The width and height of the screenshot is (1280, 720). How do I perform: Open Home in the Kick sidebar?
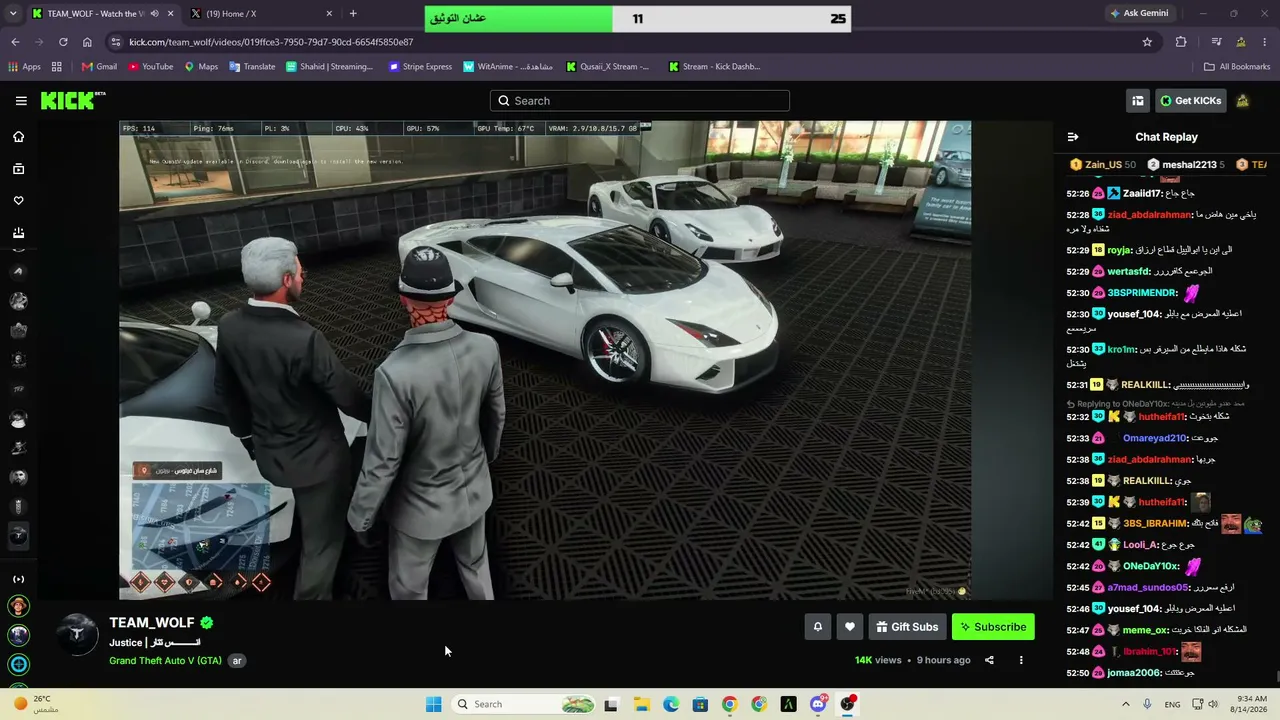pyautogui.click(x=18, y=137)
